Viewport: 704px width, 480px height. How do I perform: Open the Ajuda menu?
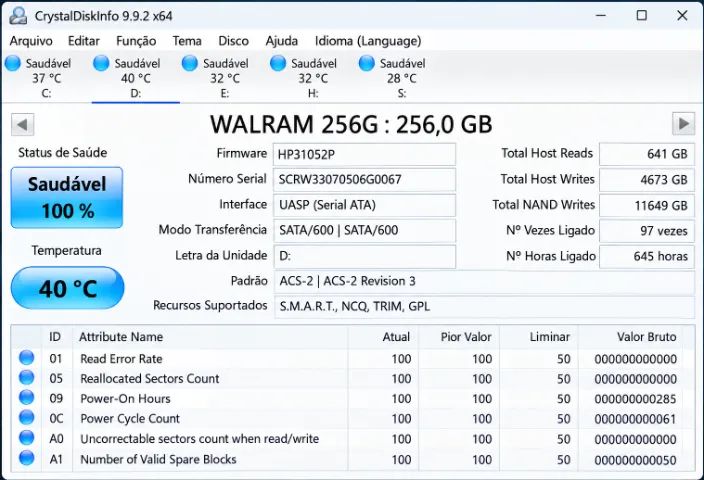click(x=282, y=41)
